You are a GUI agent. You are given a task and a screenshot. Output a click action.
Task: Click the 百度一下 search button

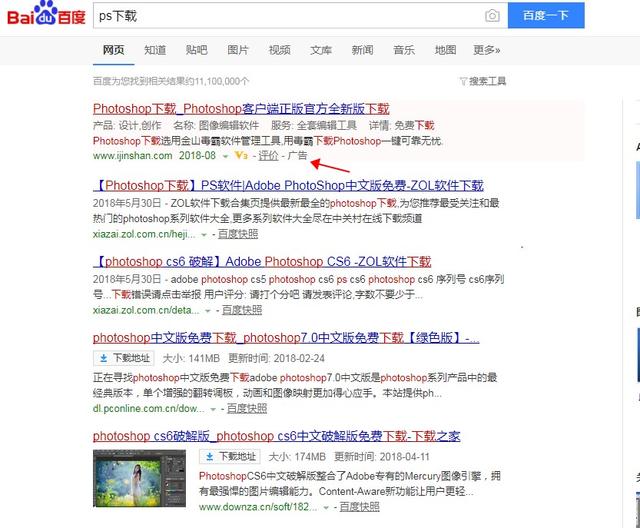click(x=546, y=16)
